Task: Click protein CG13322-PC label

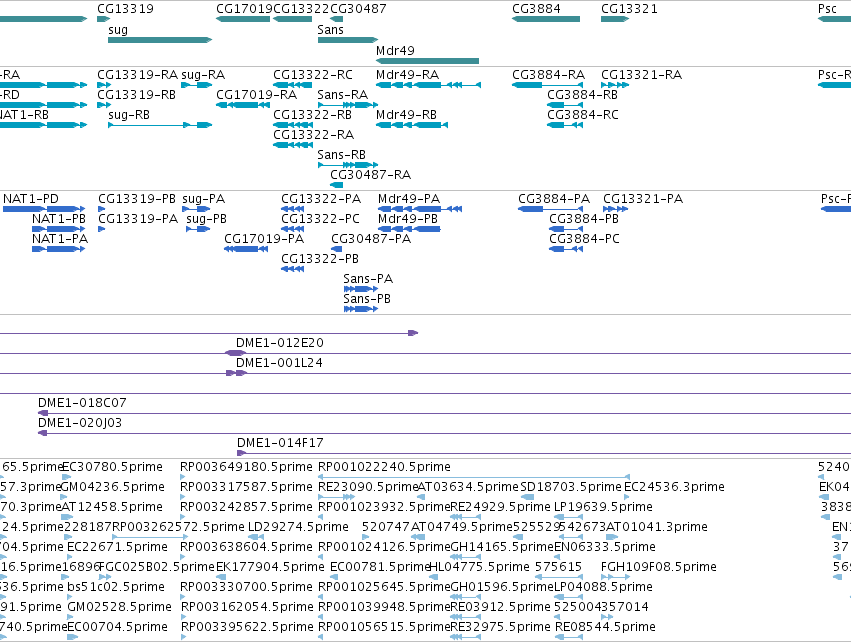Action: 320,219
